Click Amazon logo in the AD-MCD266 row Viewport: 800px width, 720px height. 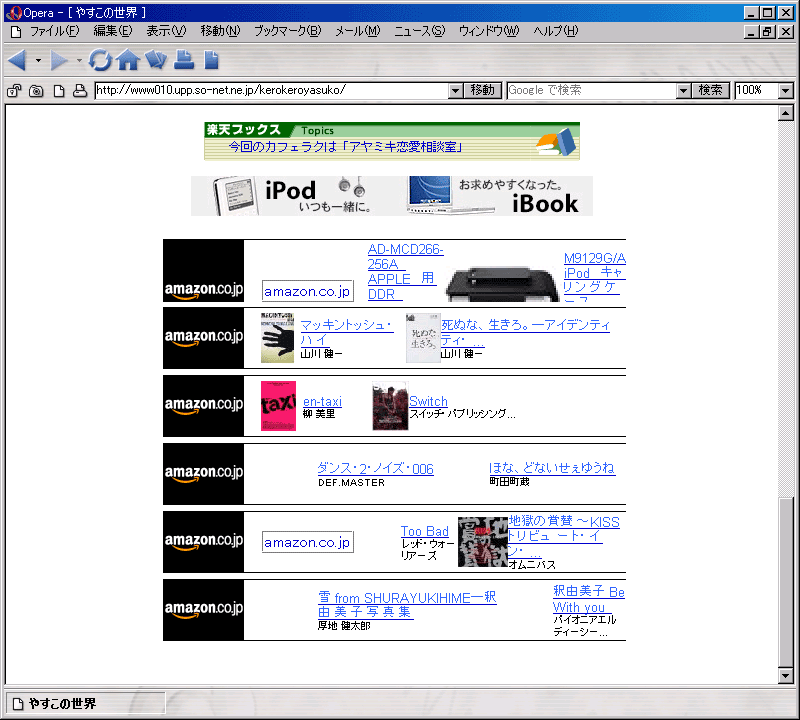click(204, 270)
